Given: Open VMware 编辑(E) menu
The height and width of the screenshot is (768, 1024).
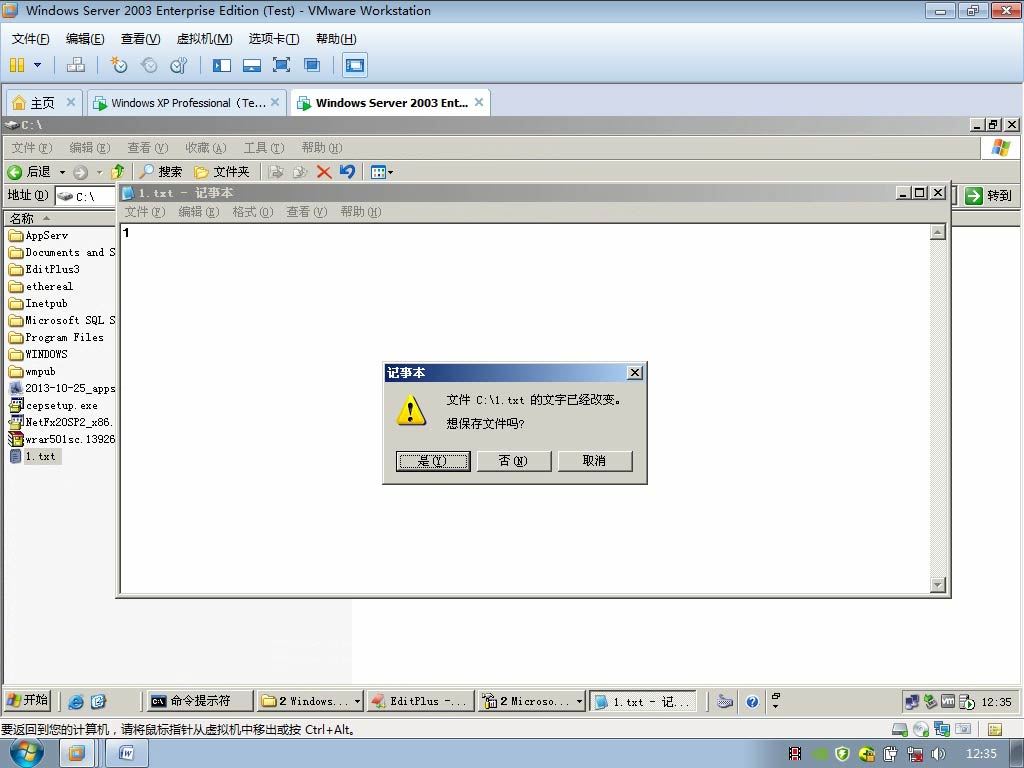Looking at the screenshot, I should (85, 39).
